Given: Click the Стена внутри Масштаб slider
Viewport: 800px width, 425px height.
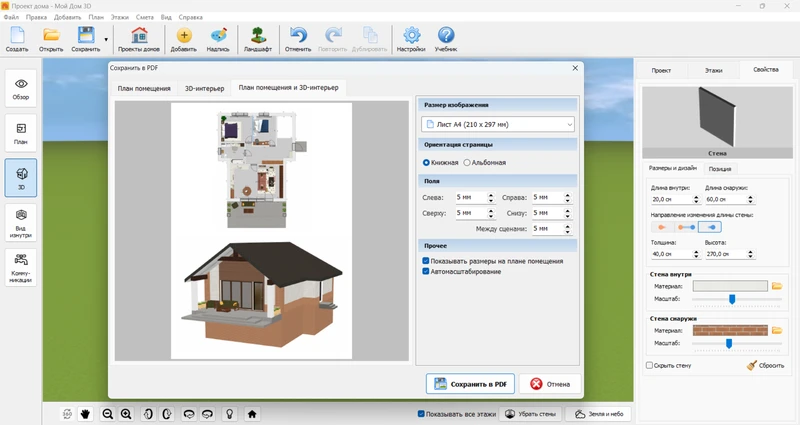Looking at the screenshot, I should [x=732, y=298].
